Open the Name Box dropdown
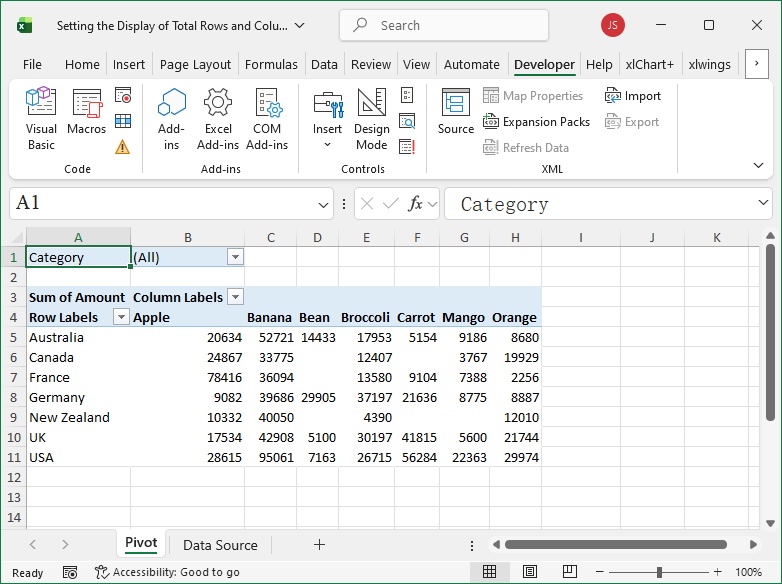 [323, 204]
